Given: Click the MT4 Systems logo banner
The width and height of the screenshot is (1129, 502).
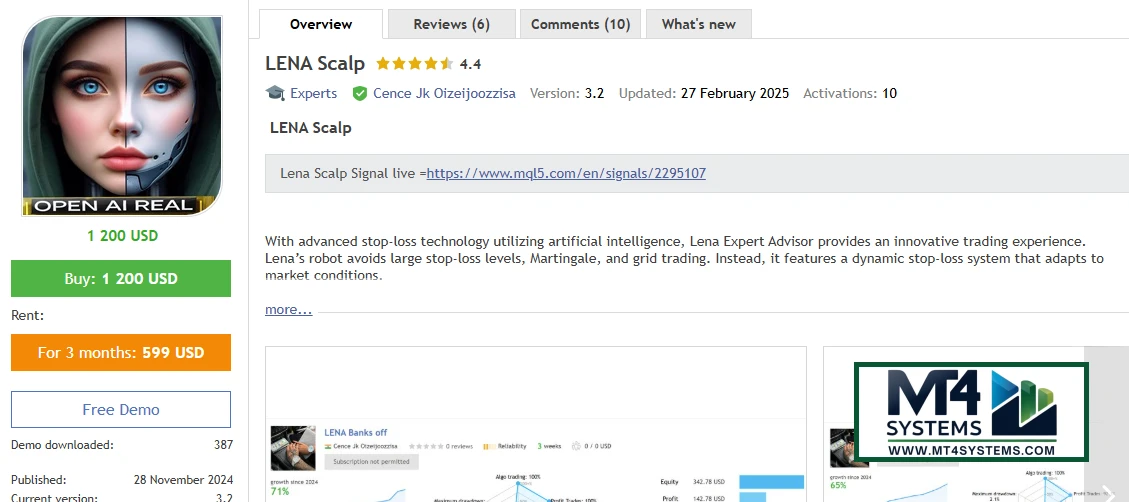Looking at the screenshot, I should coord(971,412).
